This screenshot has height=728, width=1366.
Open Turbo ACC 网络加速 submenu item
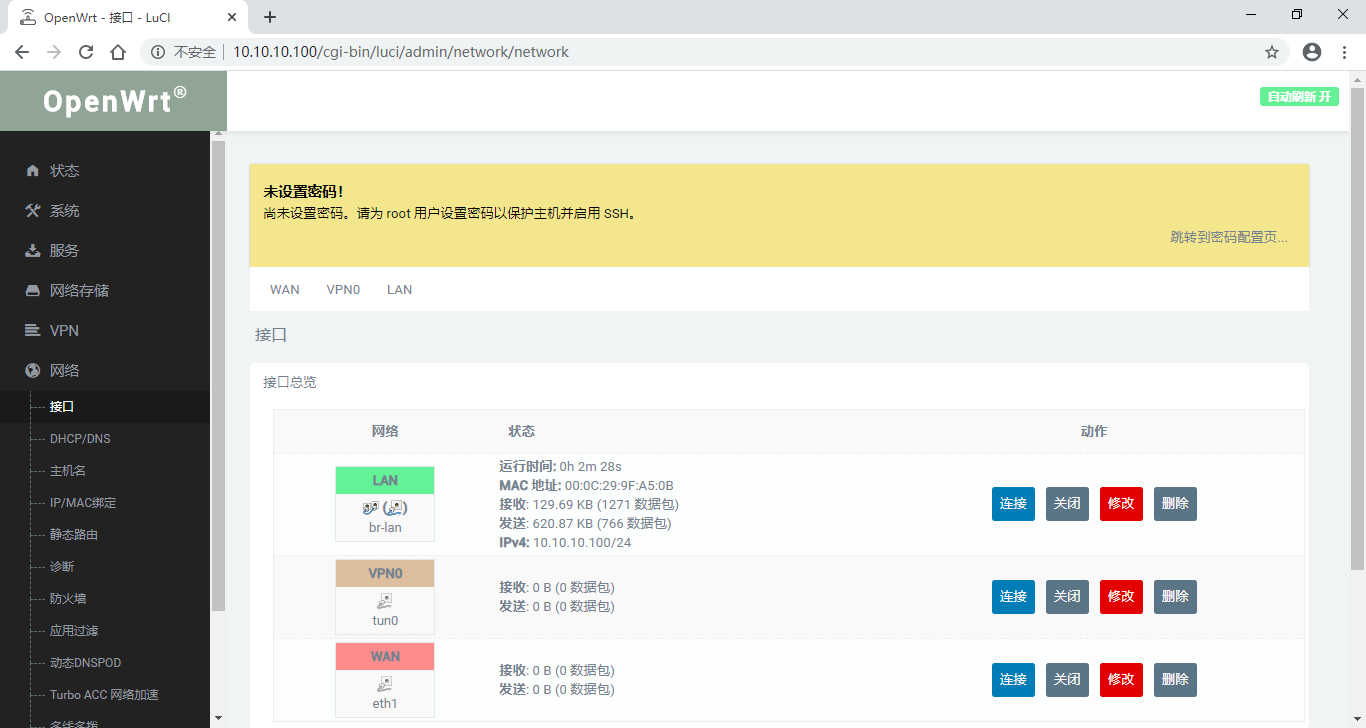click(105, 695)
